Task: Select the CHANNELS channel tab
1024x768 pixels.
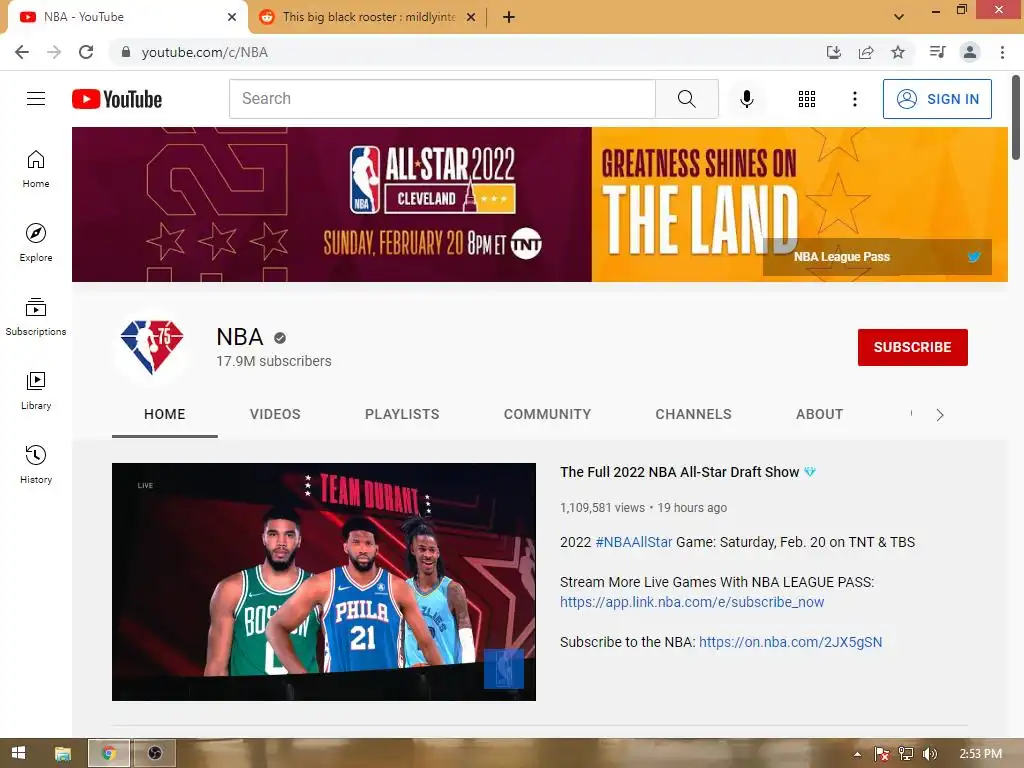Action: tap(693, 414)
